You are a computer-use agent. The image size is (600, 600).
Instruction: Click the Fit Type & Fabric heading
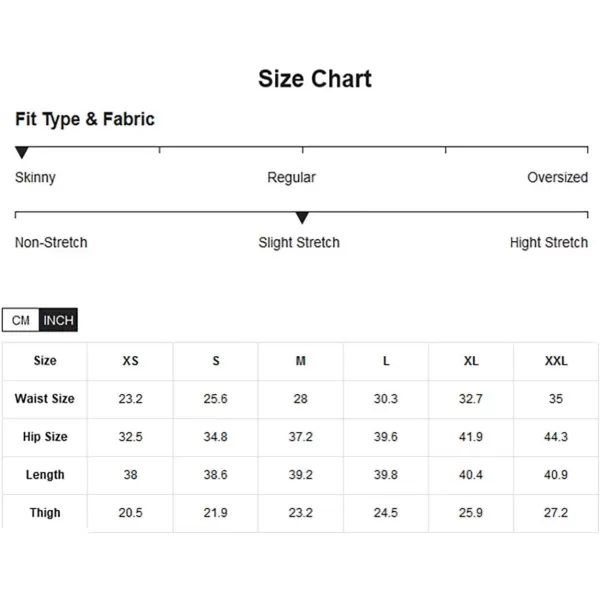point(85,119)
